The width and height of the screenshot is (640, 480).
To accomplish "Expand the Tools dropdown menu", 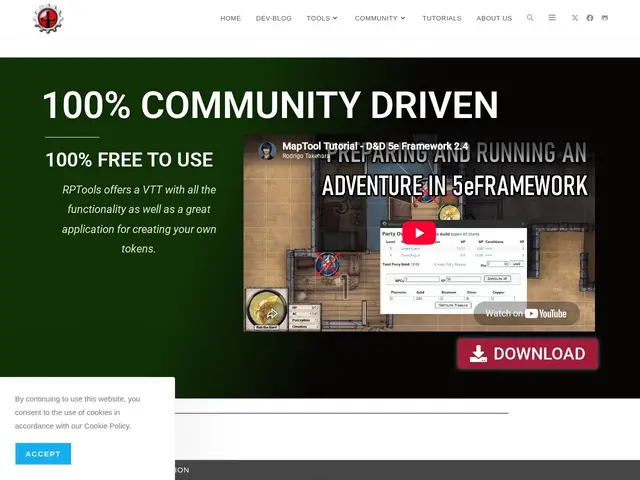I will tap(322, 18).
